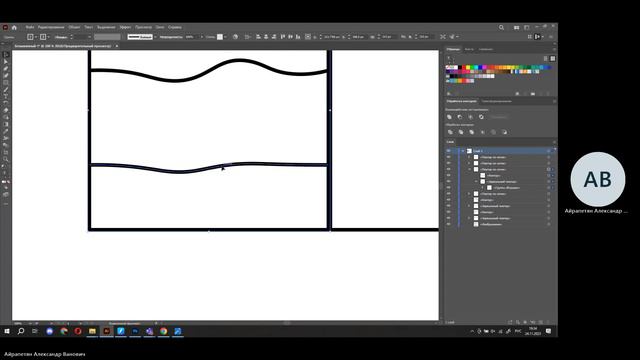Open the Окно menu
Screen dimensions: 640x360
tap(160, 27)
